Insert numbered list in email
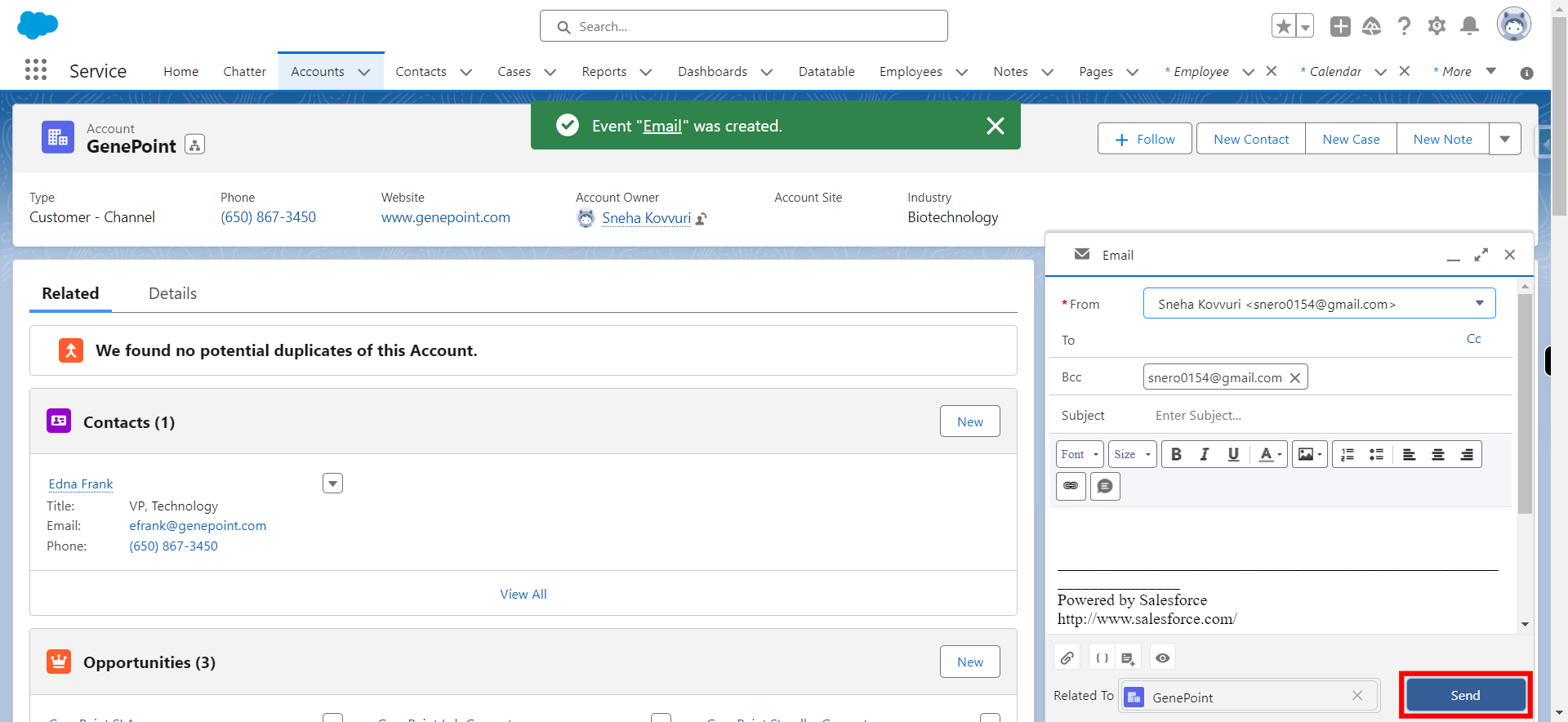The height and width of the screenshot is (722, 1568). coord(1347,454)
